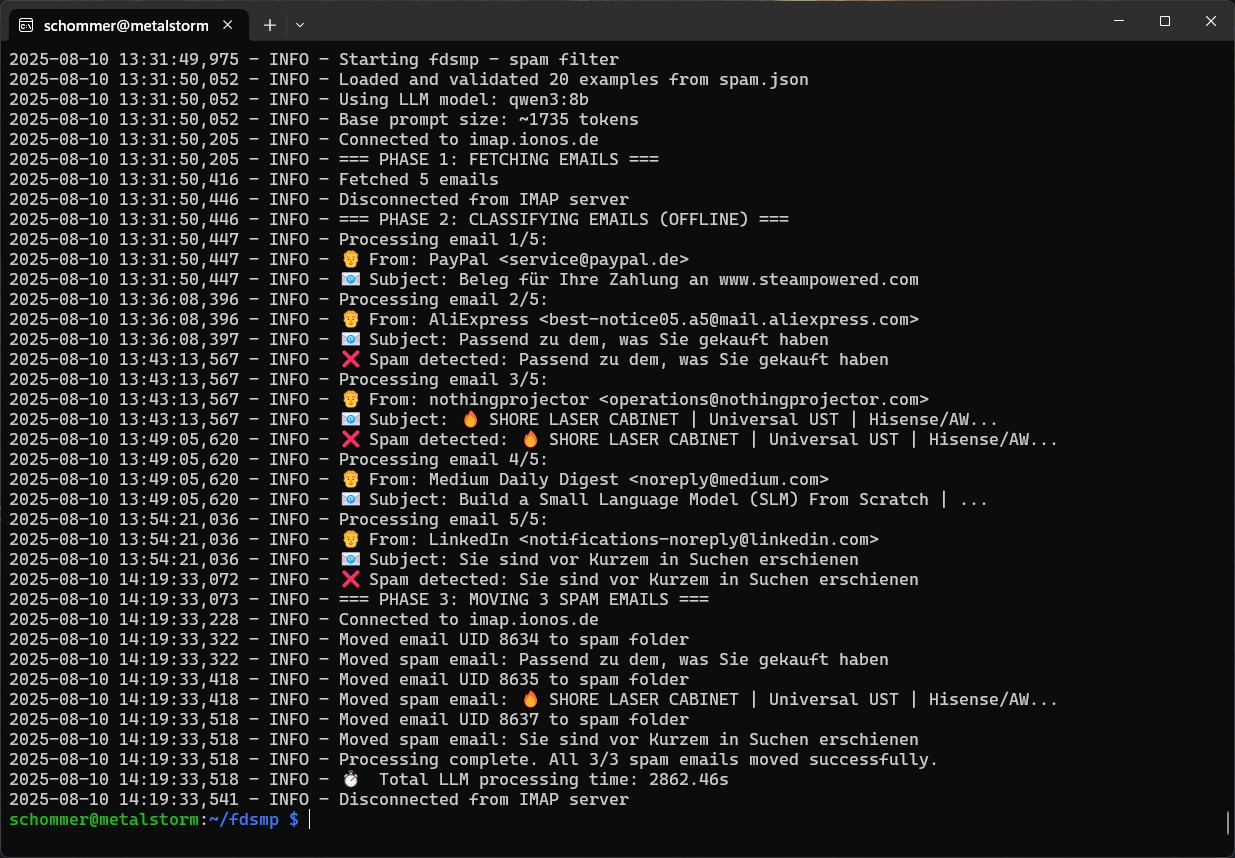Image resolution: width=1235 pixels, height=858 pixels.
Task: Click the red X before 'Spam detected: Sie sind vor Kurzem'
Action: (x=349, y=579)
